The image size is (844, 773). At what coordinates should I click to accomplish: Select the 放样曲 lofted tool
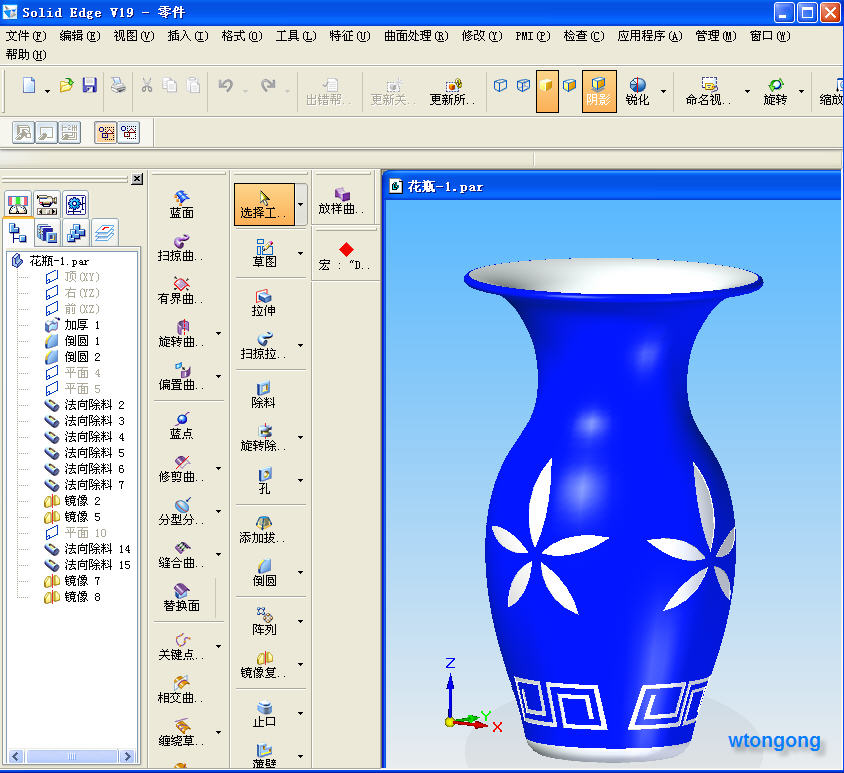pyautogui.click(x=343, y=201)
